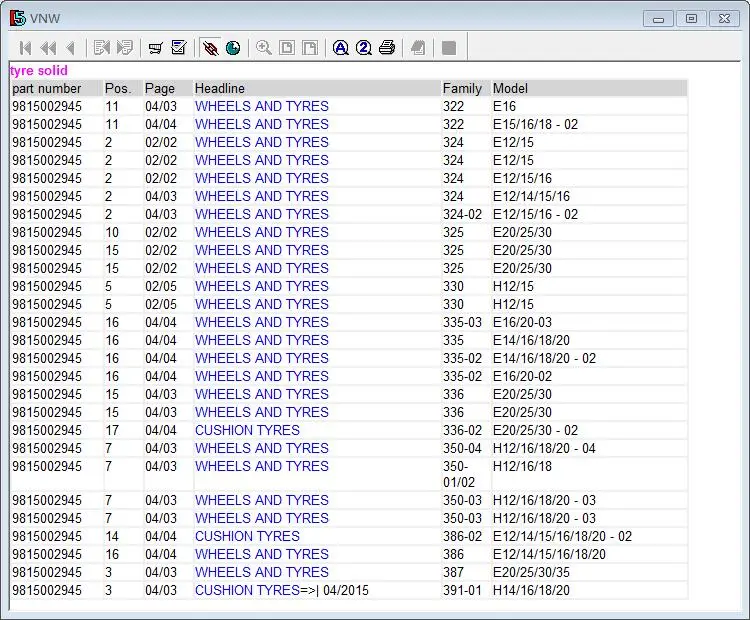This screenshot has height=620, width=750.
Task: Open WHEELS AND TYRES link for model E14/16/18/20
Action: coord(262,340)
